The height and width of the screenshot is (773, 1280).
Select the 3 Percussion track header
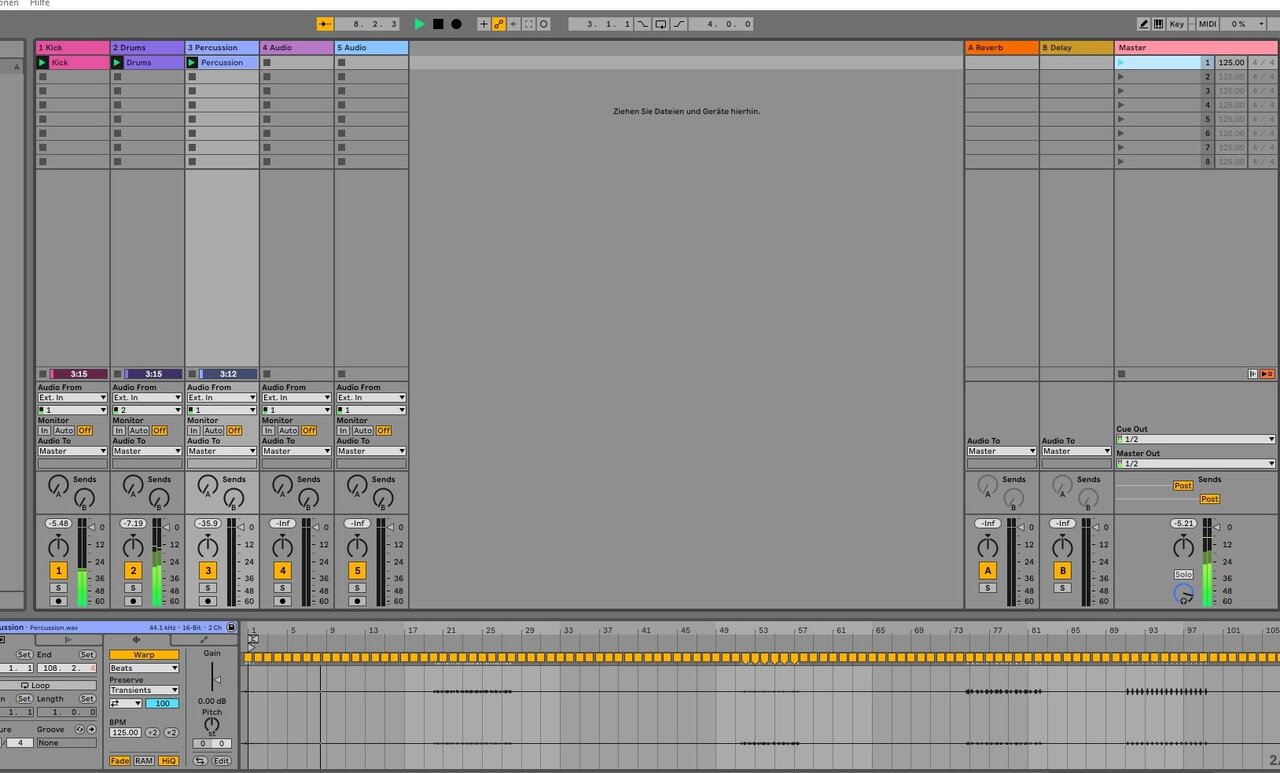pos(222,47)
